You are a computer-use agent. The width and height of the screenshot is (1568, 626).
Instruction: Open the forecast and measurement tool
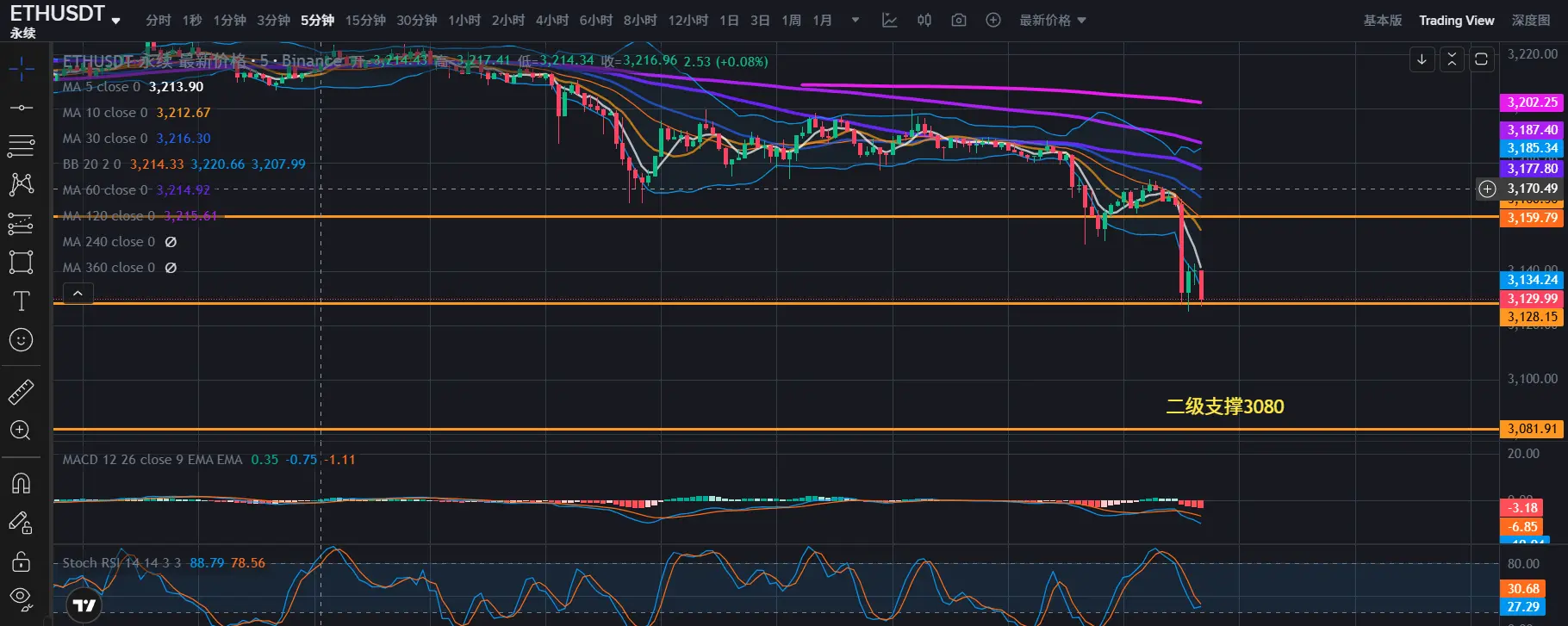pyautogui.click(x=22, y=223)
